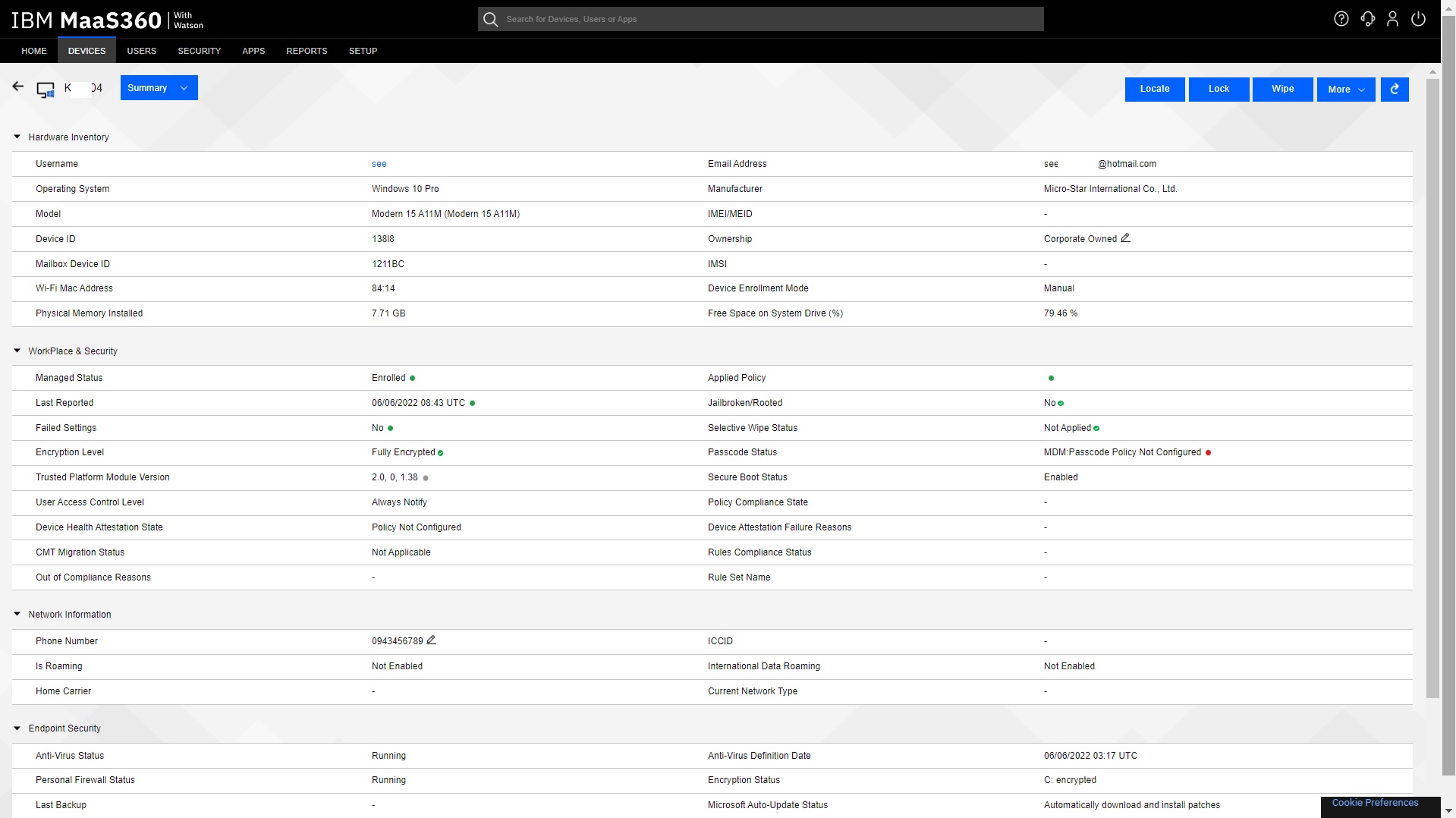Open the SETUP menu
The height and width of the screenshot is (818, 1456).
point(363,51)
